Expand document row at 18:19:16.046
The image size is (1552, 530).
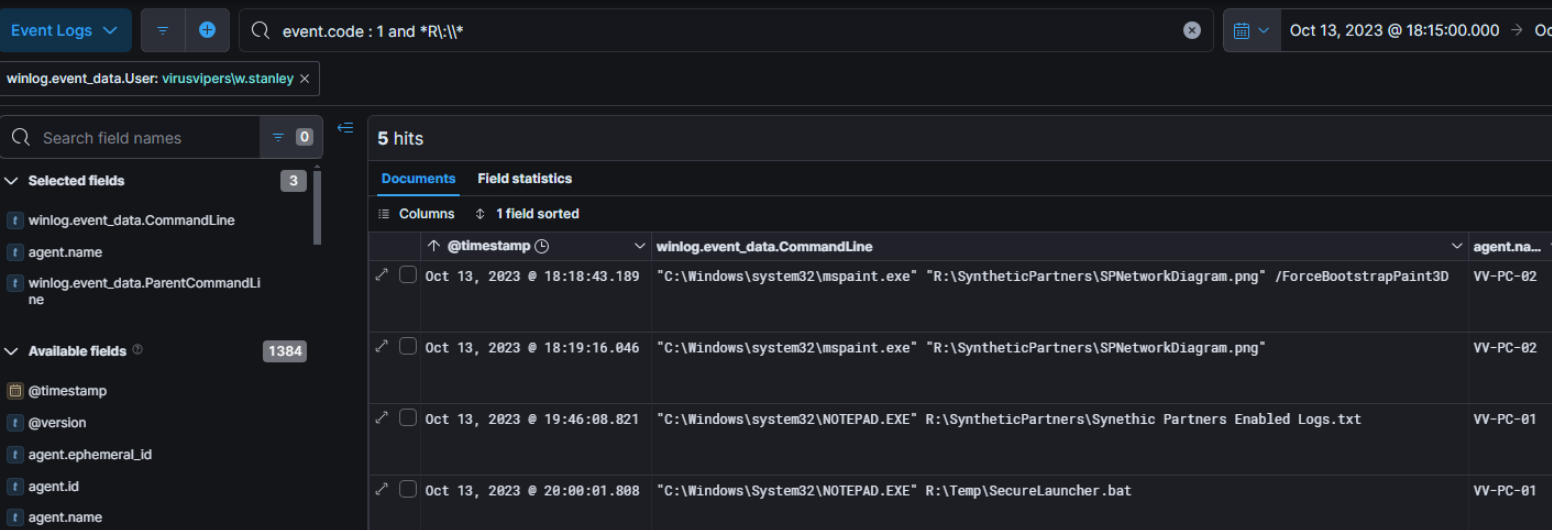(381, 346)
